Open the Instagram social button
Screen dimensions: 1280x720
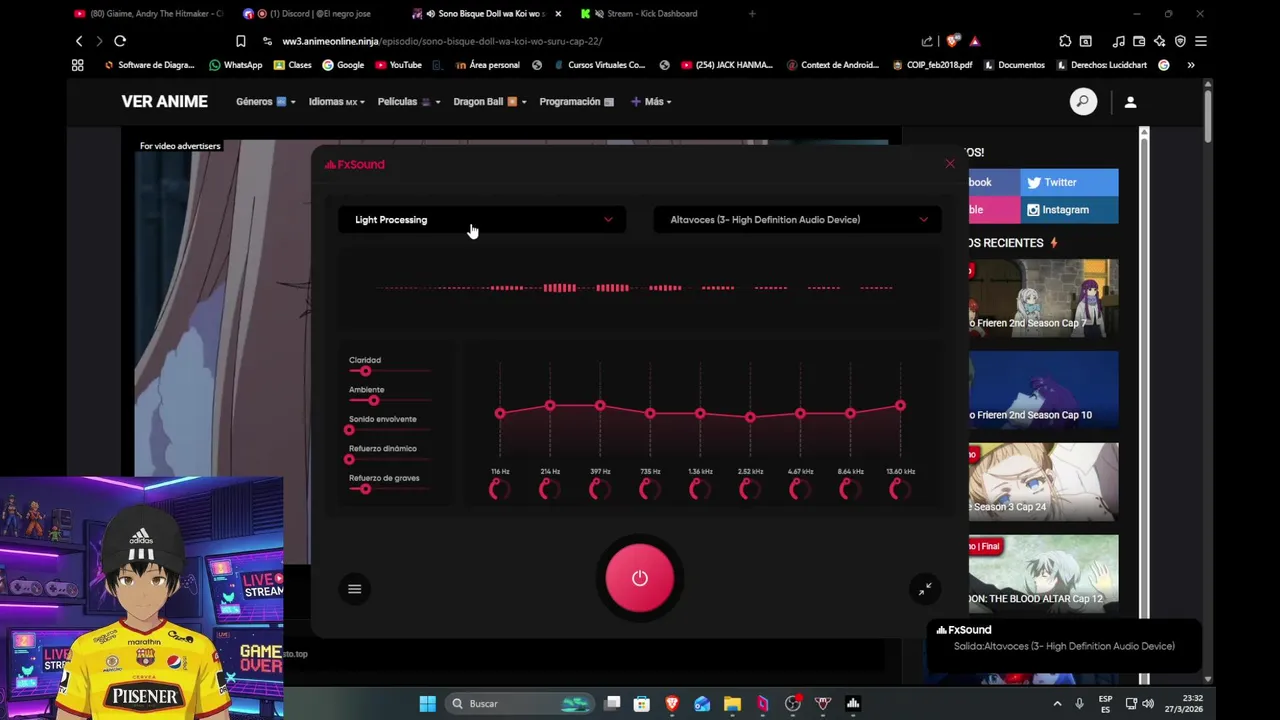coord(1069,210)
